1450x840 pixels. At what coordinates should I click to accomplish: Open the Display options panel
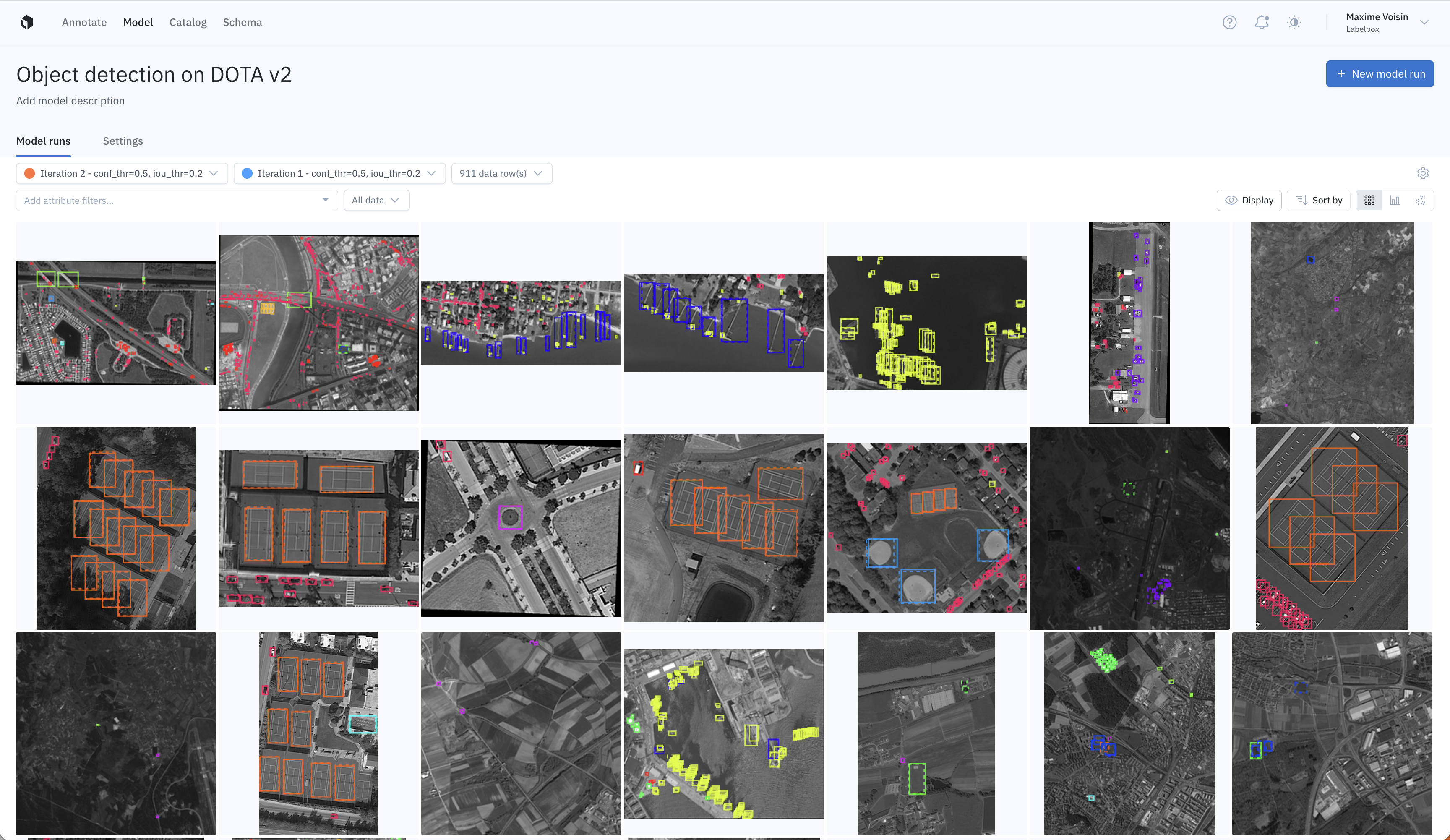tap(1249, 200)
